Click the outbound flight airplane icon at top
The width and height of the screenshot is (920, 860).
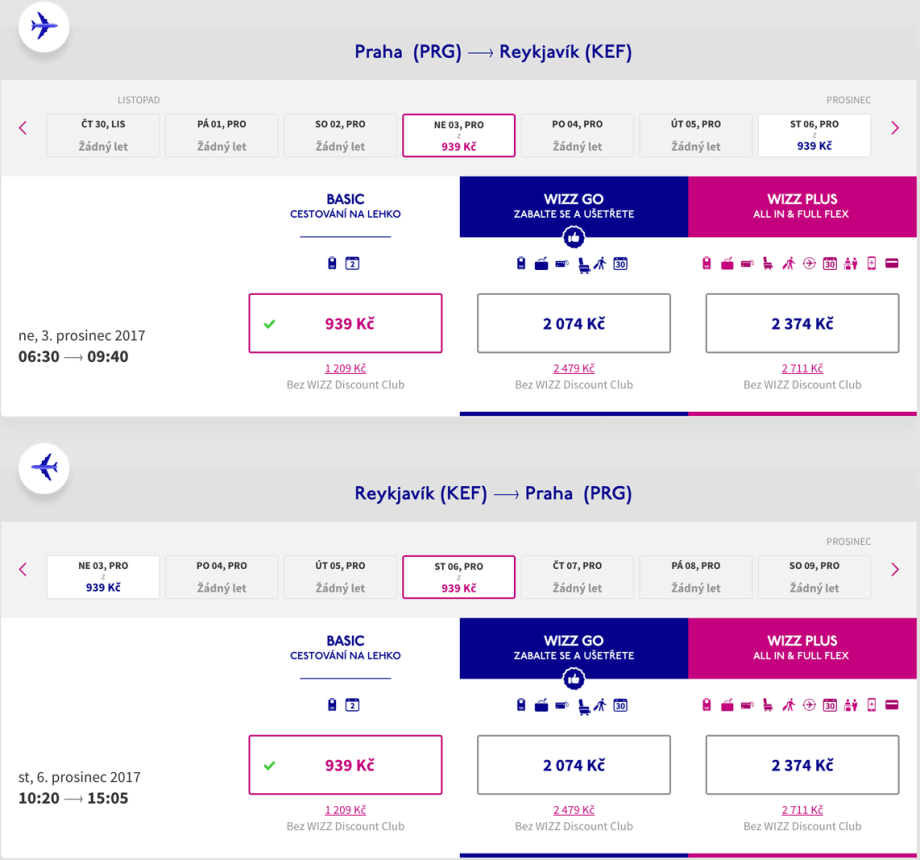tap(44, 26)
